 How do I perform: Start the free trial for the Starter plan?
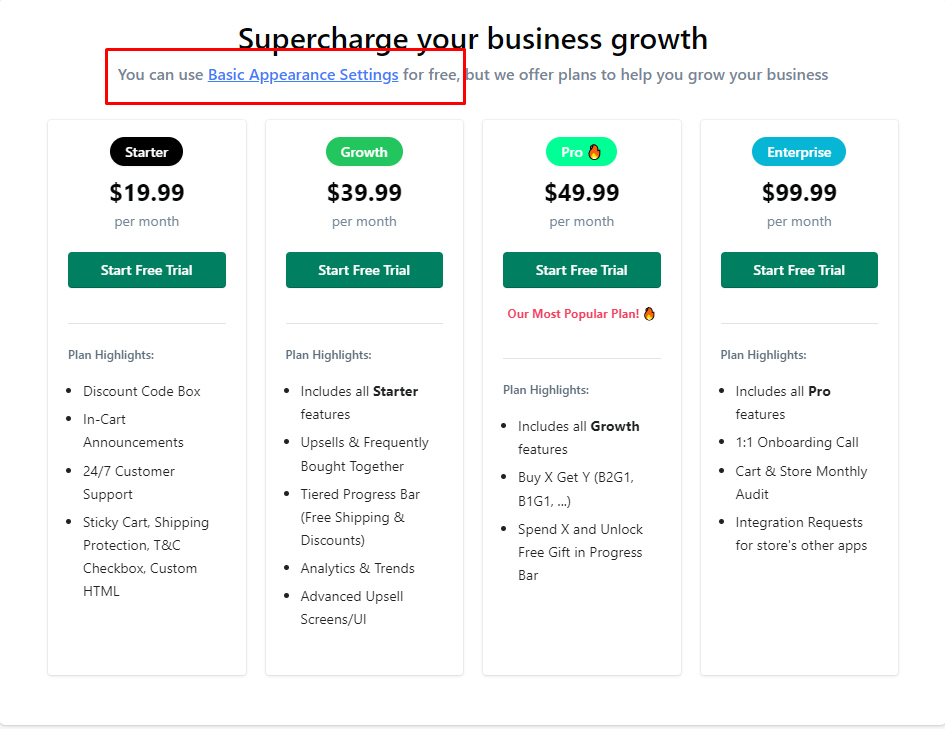pyautogui.click(x=147, y=270)
